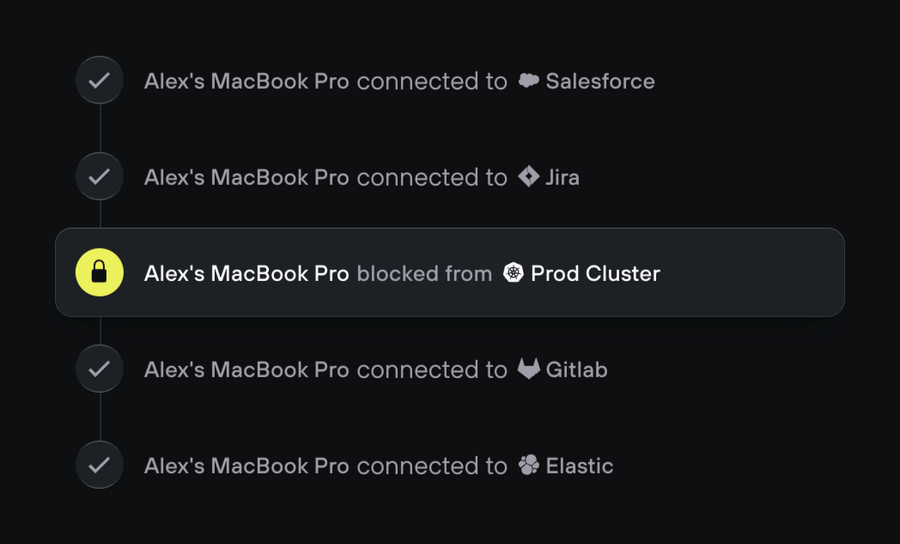900x544 pixels.
Task: Click the Gitlab fox icon
Action: tap(529, 369)
